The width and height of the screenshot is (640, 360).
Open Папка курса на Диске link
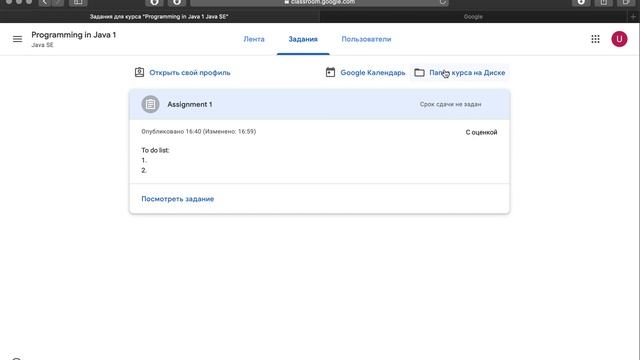pyautogui.click(x=467, y=73)
